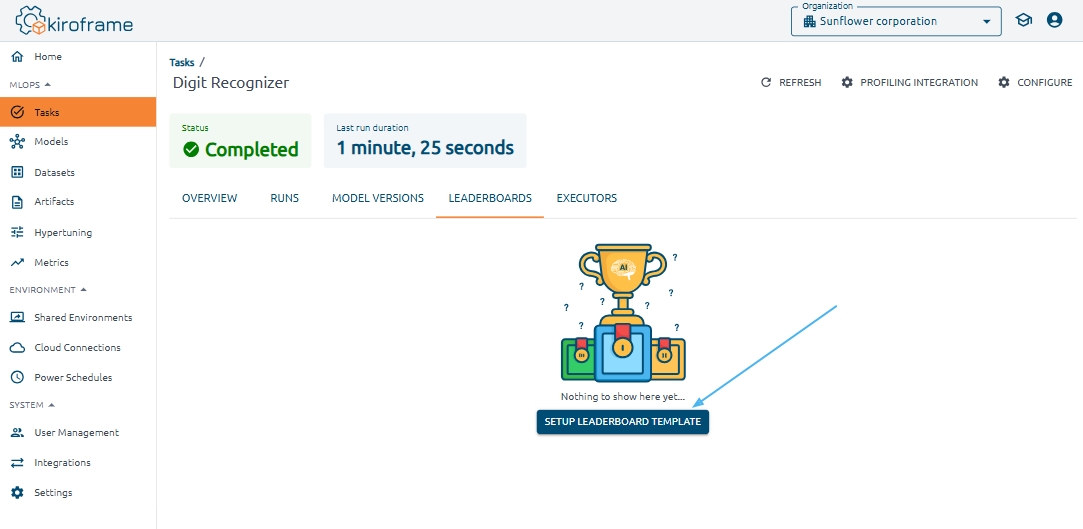Open the Executors tab
The image size is (1083, 529).
click(x=586, y=198)
